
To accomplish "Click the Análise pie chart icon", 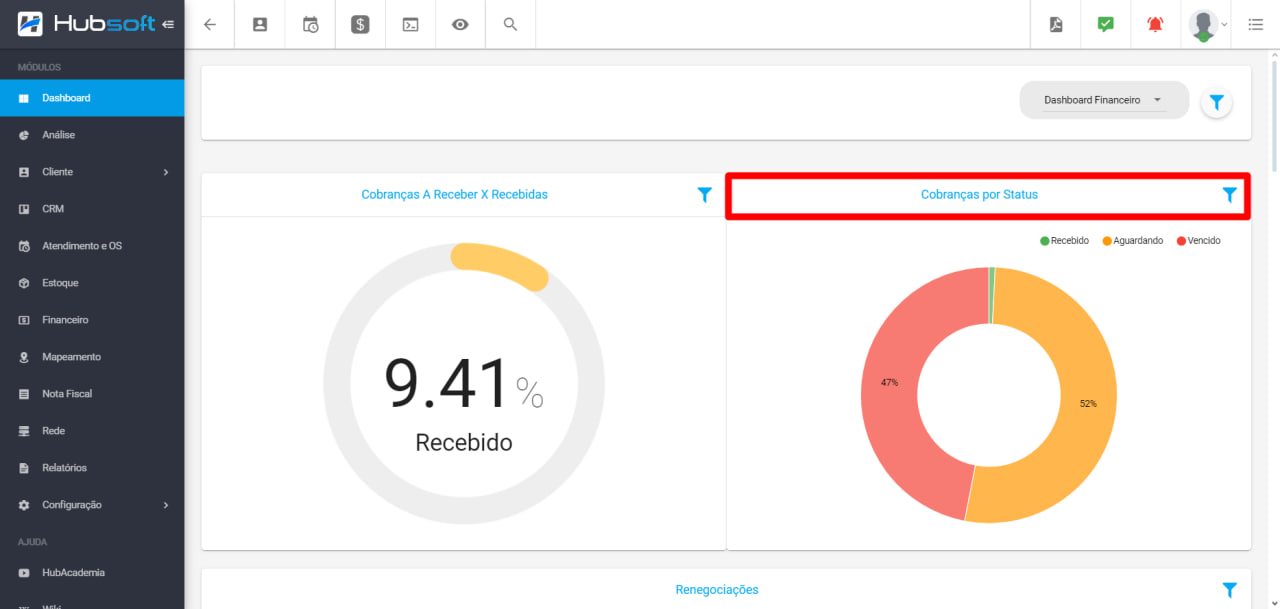I will [24, 135].
